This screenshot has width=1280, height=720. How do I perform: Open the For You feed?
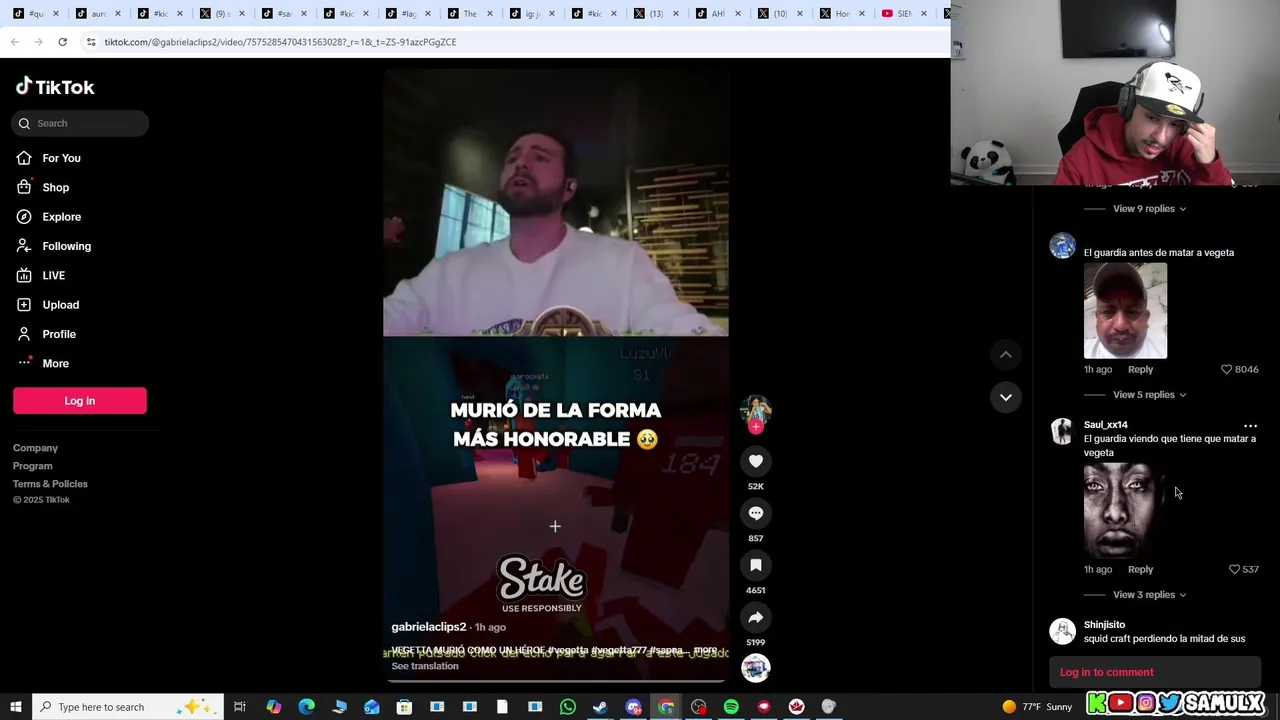tap(61, 158)
